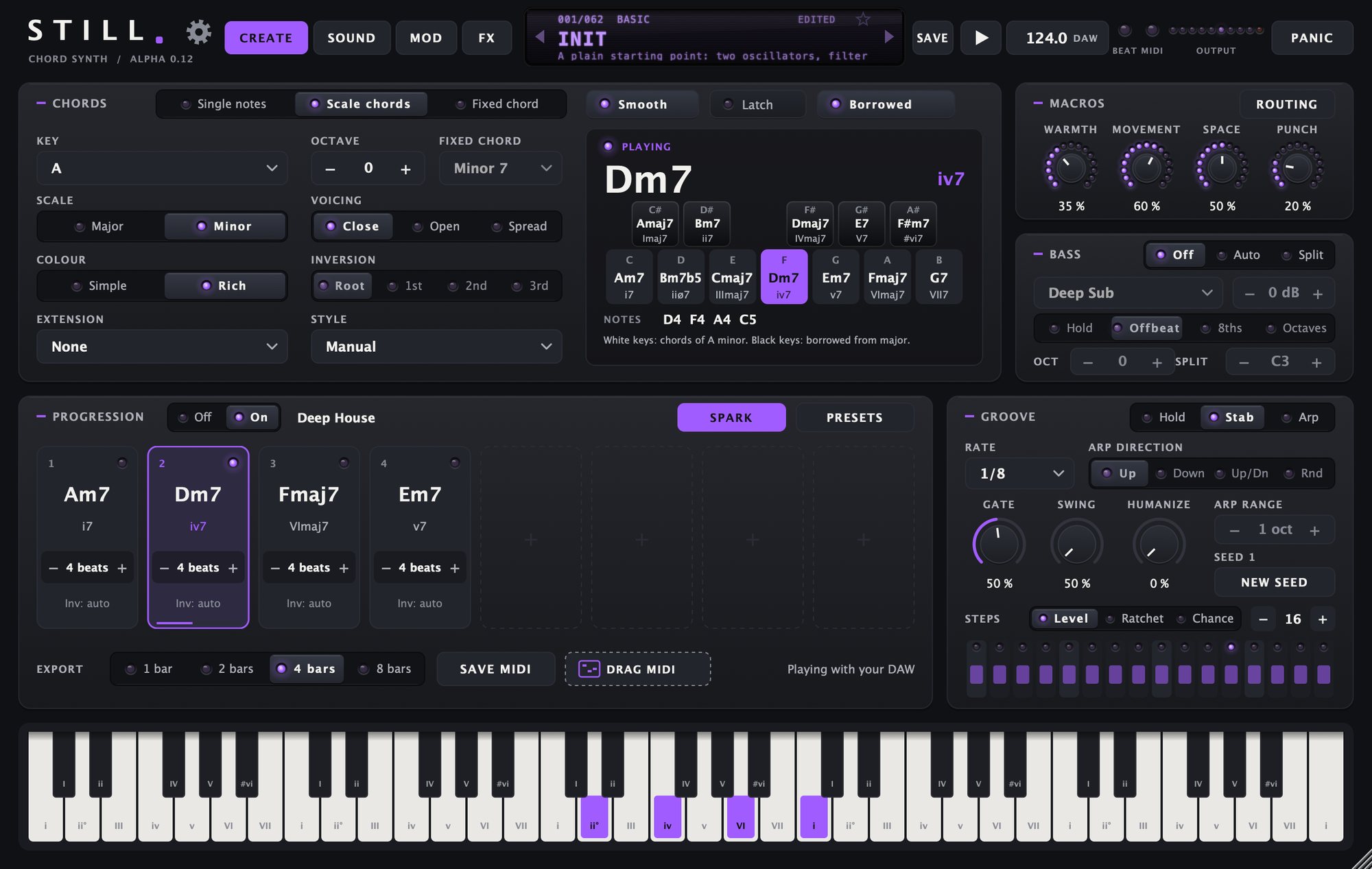Choose Simple colour

click(100, 286)
